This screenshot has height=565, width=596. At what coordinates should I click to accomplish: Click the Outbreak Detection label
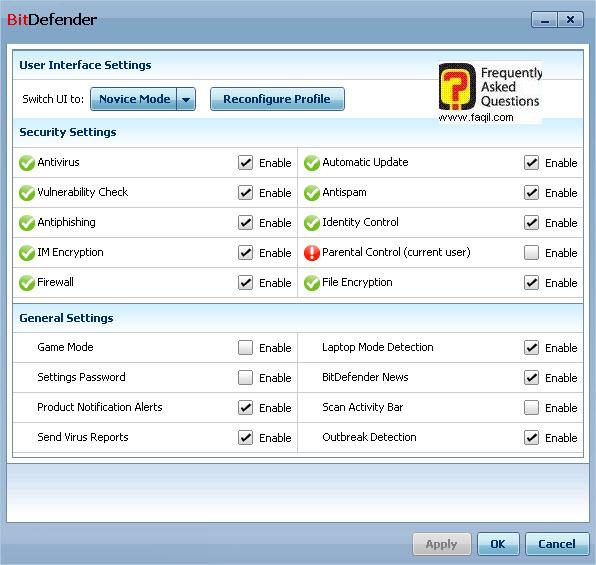coord(369,437)
